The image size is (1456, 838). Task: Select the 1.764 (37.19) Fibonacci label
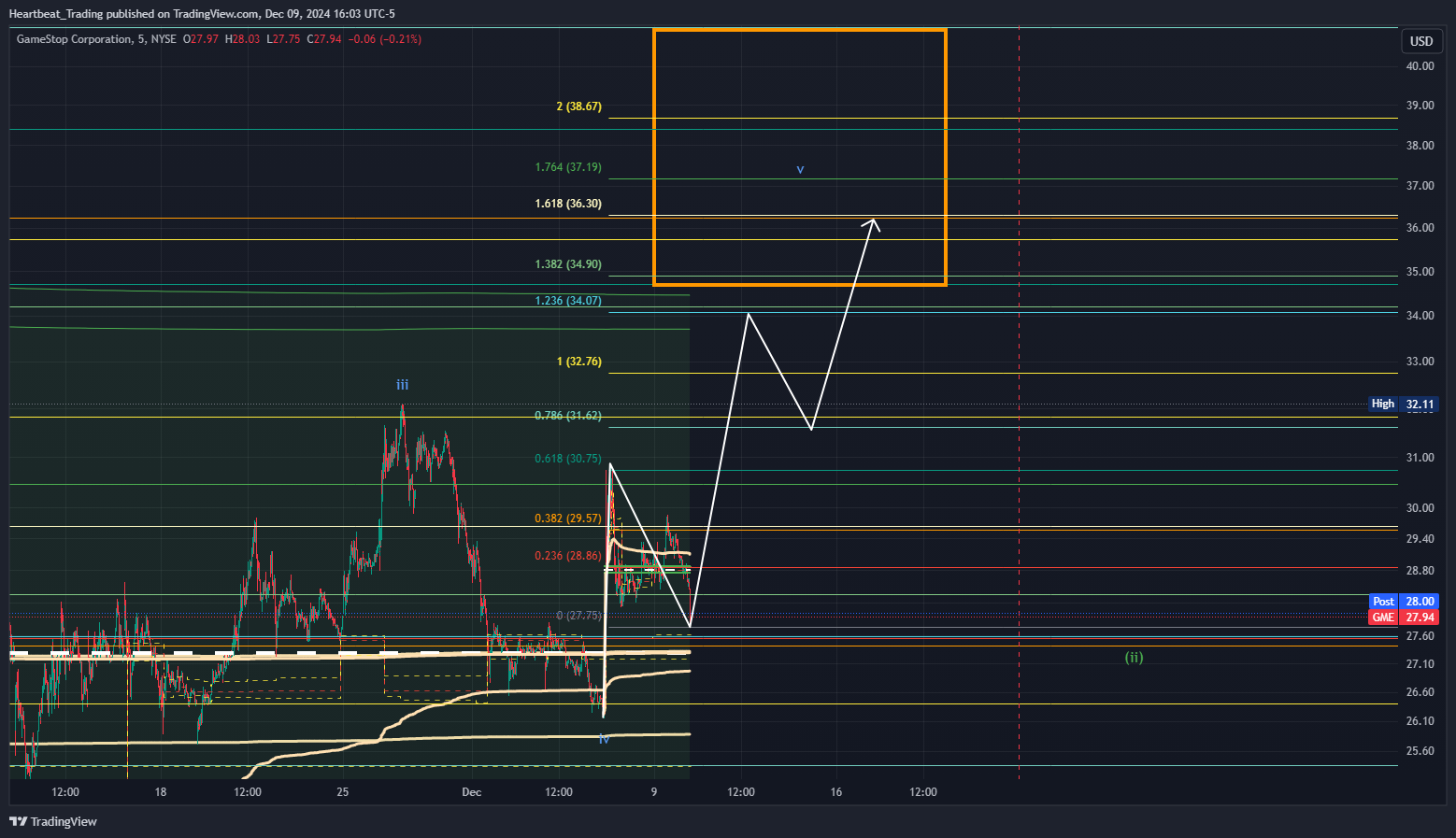tap(568, 167)
